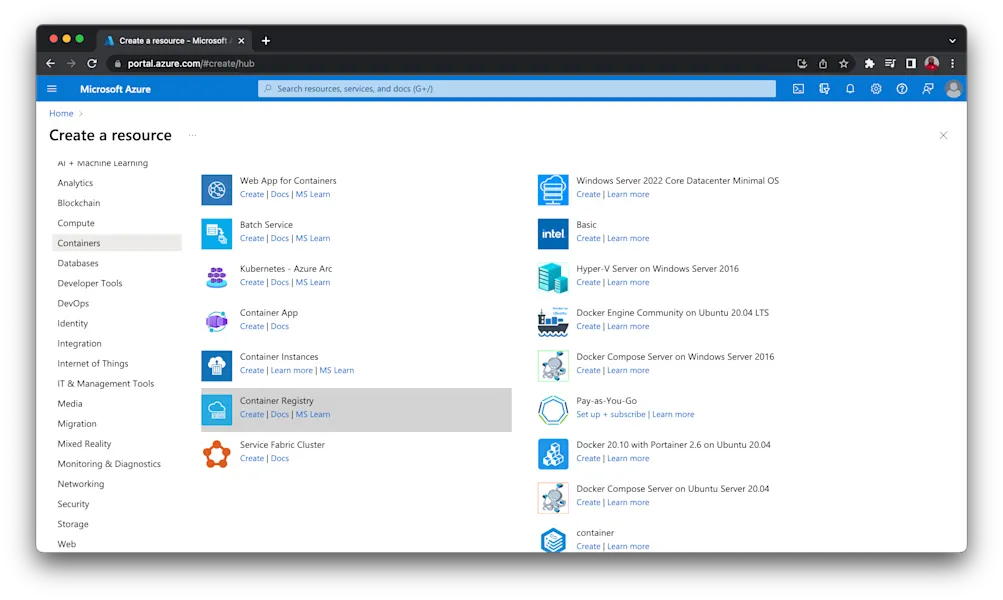Click the Batch Service icon
Viewport: 1003px width, 600px height.
[215, 233]
